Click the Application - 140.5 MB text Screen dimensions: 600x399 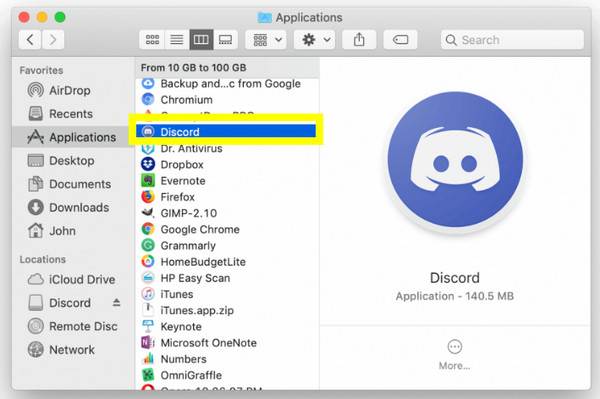click(x=455, y=296)
